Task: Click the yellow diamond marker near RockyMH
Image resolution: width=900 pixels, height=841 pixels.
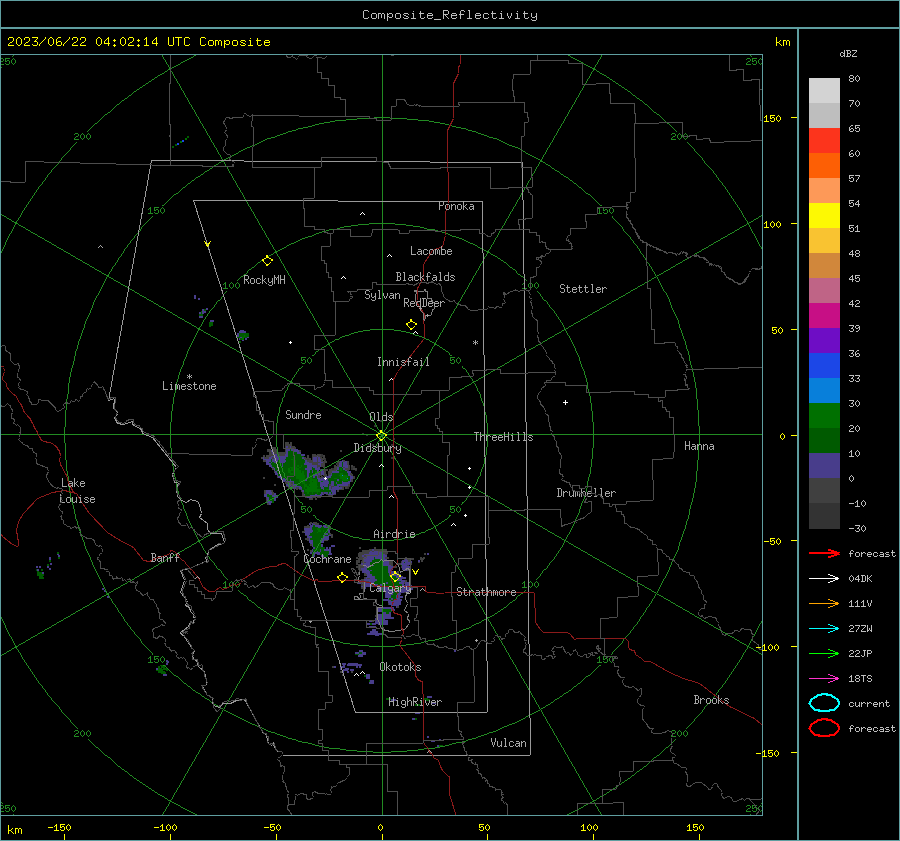Action: [267, 261]
